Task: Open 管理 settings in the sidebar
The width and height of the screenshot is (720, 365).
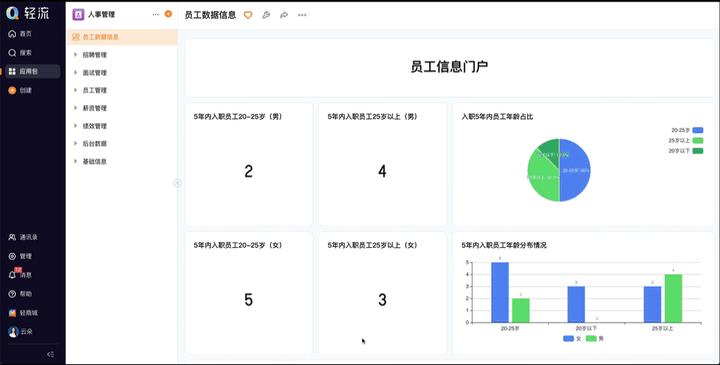Action: click(x=20, y=256)
